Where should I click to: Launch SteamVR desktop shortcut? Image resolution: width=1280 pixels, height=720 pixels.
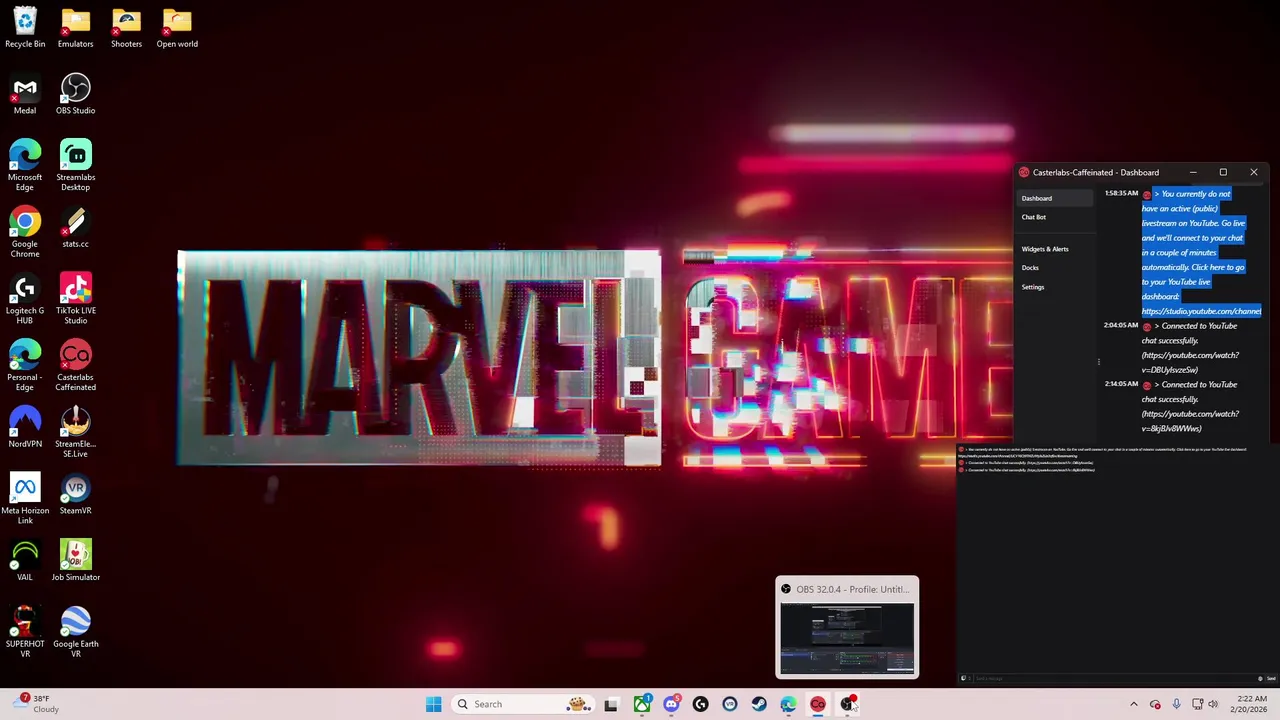(x=75, y=495)
